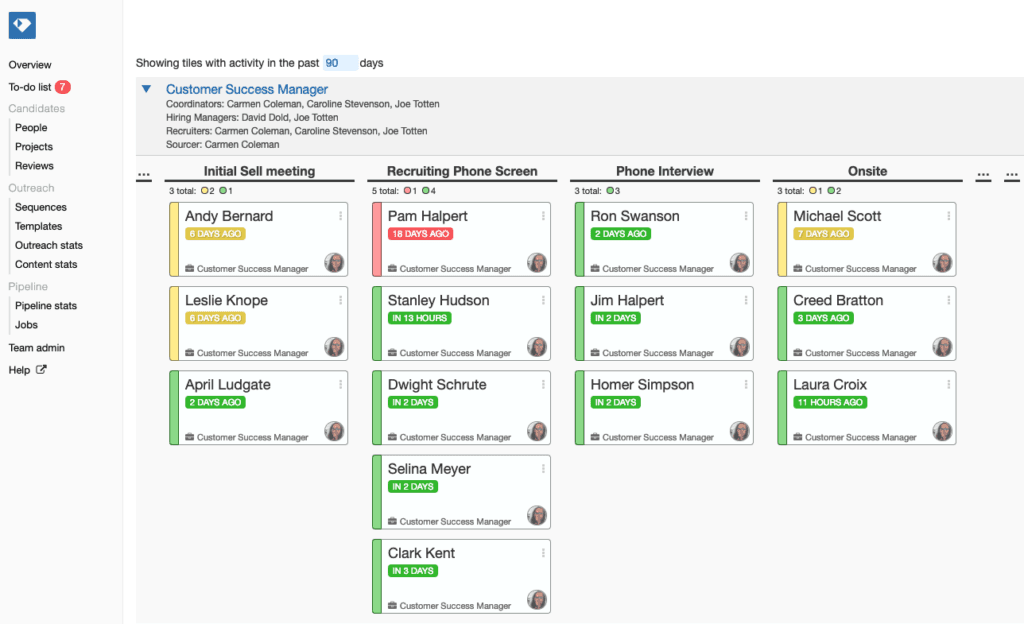Image resolution: width=1024 pixels, height=624 pixels.
Task: Select Pipeline stats in the sidebar
Action: (44, 305)
